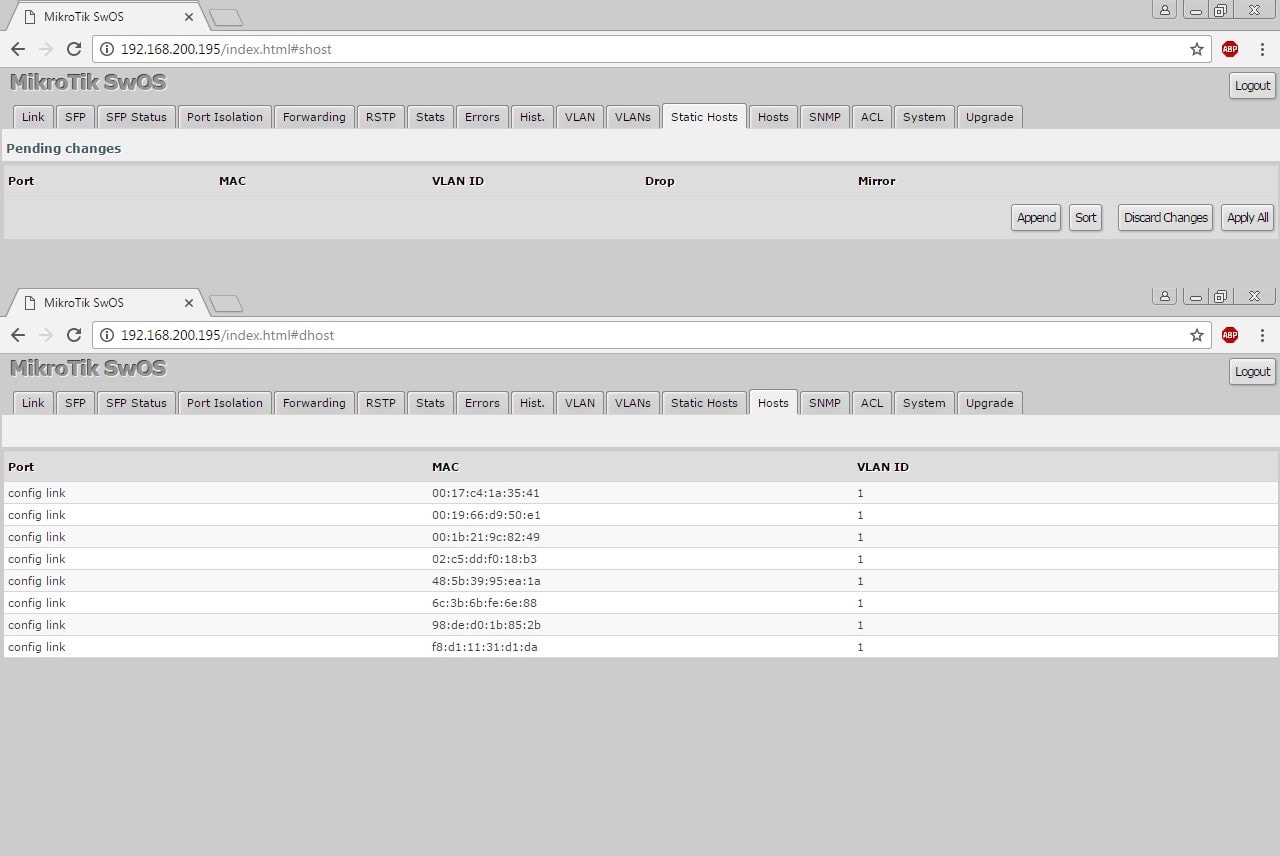Switch to the VLANs tab on the Static Hosts page
This screenshot has height=856, width=1280.
click(x=632, y=117)
